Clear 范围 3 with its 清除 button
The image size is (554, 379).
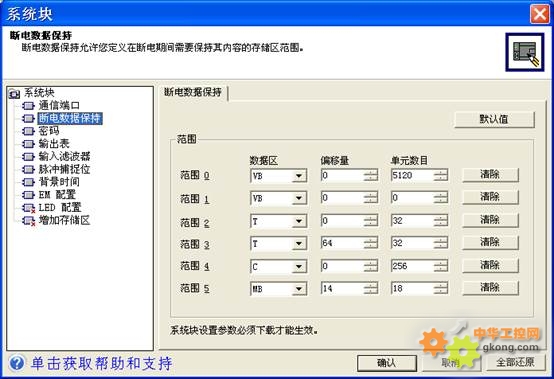[x=490, y=242]
